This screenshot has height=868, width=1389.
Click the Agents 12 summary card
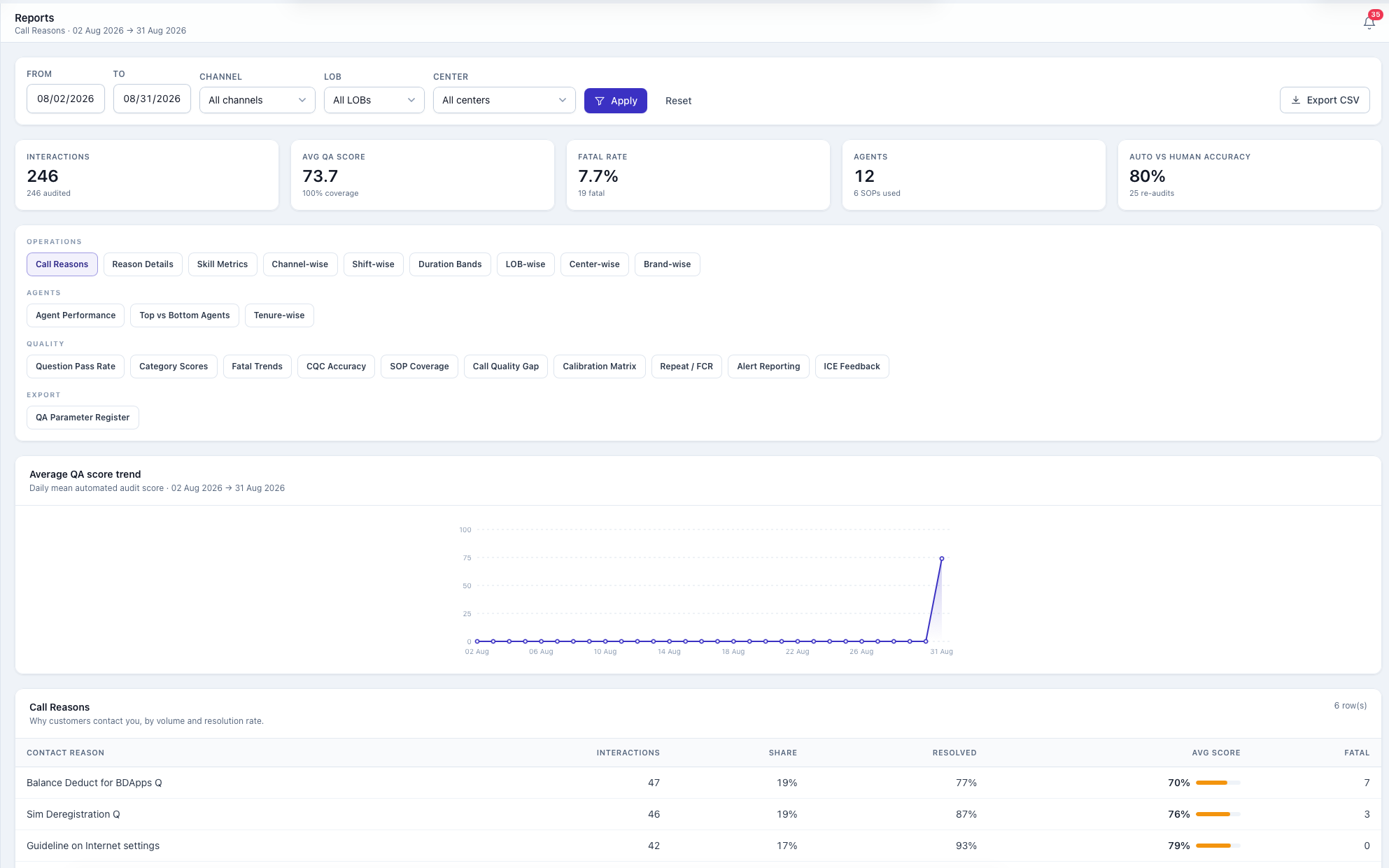point(974,175)
